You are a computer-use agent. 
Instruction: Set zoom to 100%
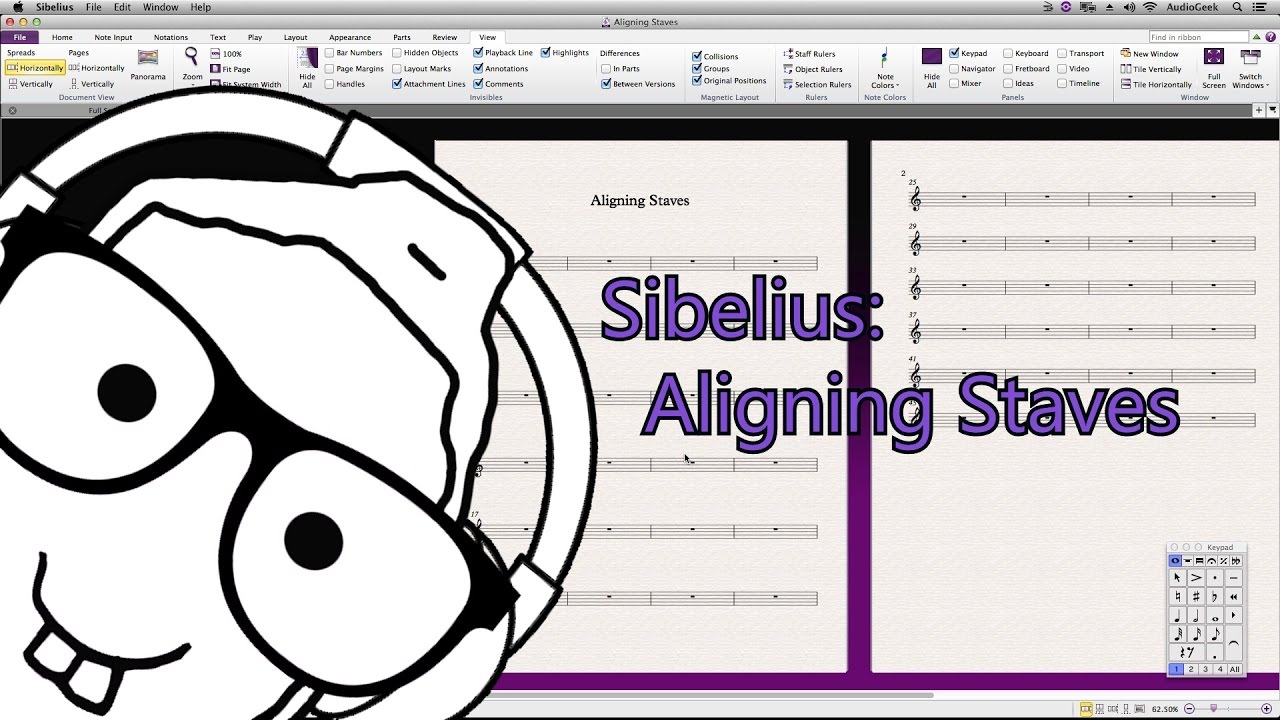(226, 54)
